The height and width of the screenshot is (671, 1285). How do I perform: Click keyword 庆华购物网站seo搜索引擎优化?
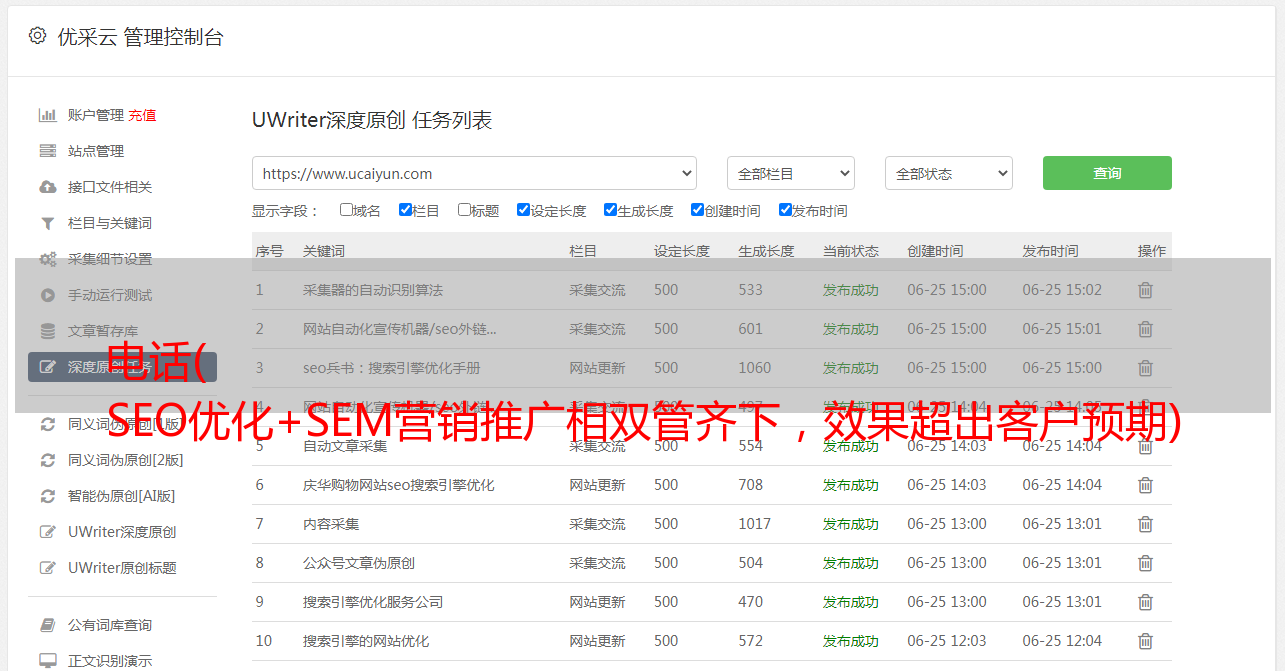tap(399, 485)
